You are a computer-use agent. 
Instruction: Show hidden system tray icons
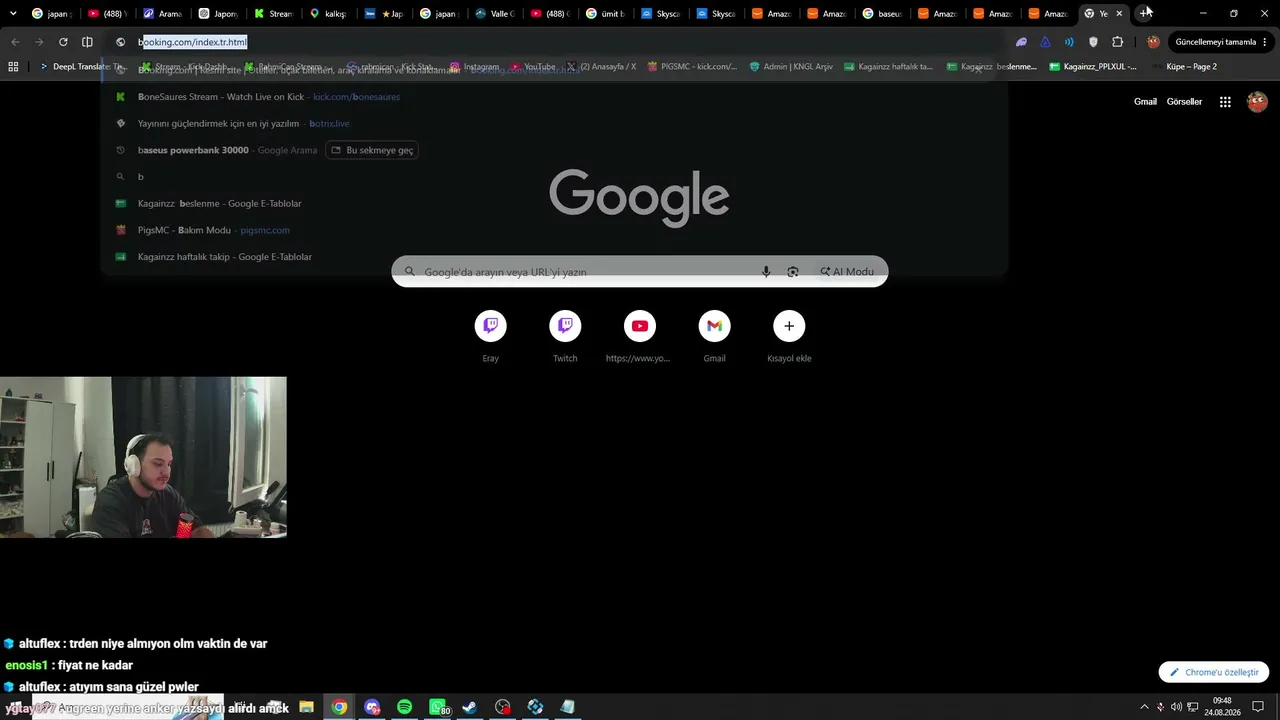click(x=1144, y=707)
